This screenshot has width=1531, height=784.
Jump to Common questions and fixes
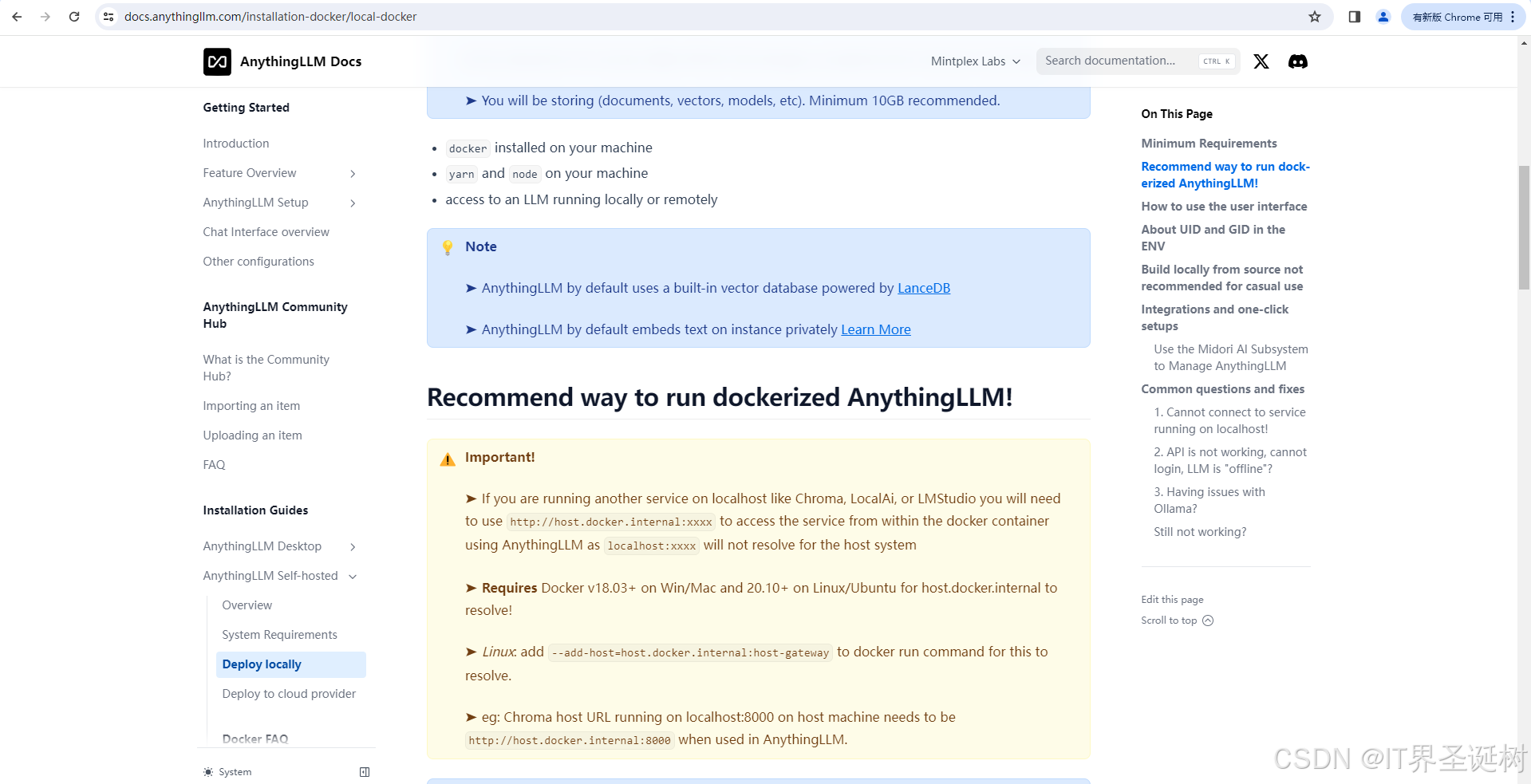click(1223, 389)
